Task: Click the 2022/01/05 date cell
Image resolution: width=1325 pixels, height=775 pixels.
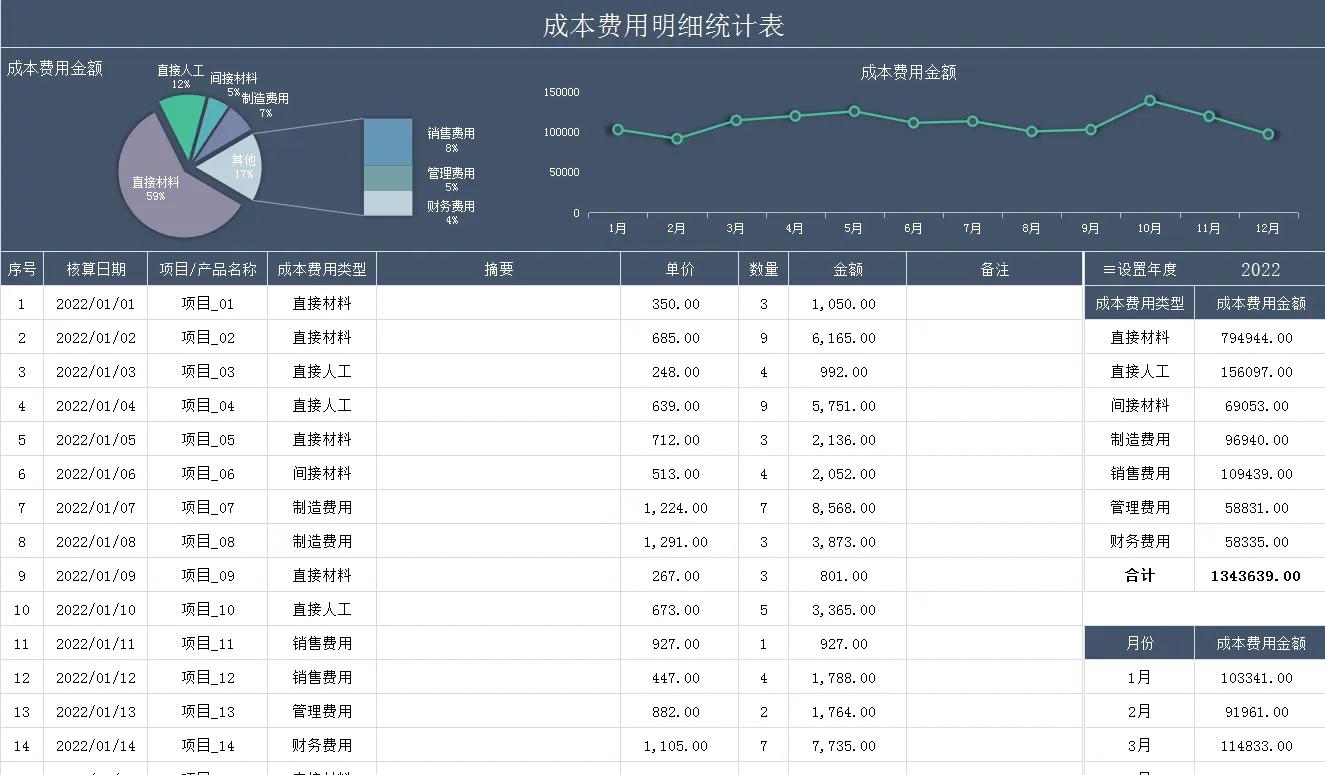Action: [x=95, y=439]
